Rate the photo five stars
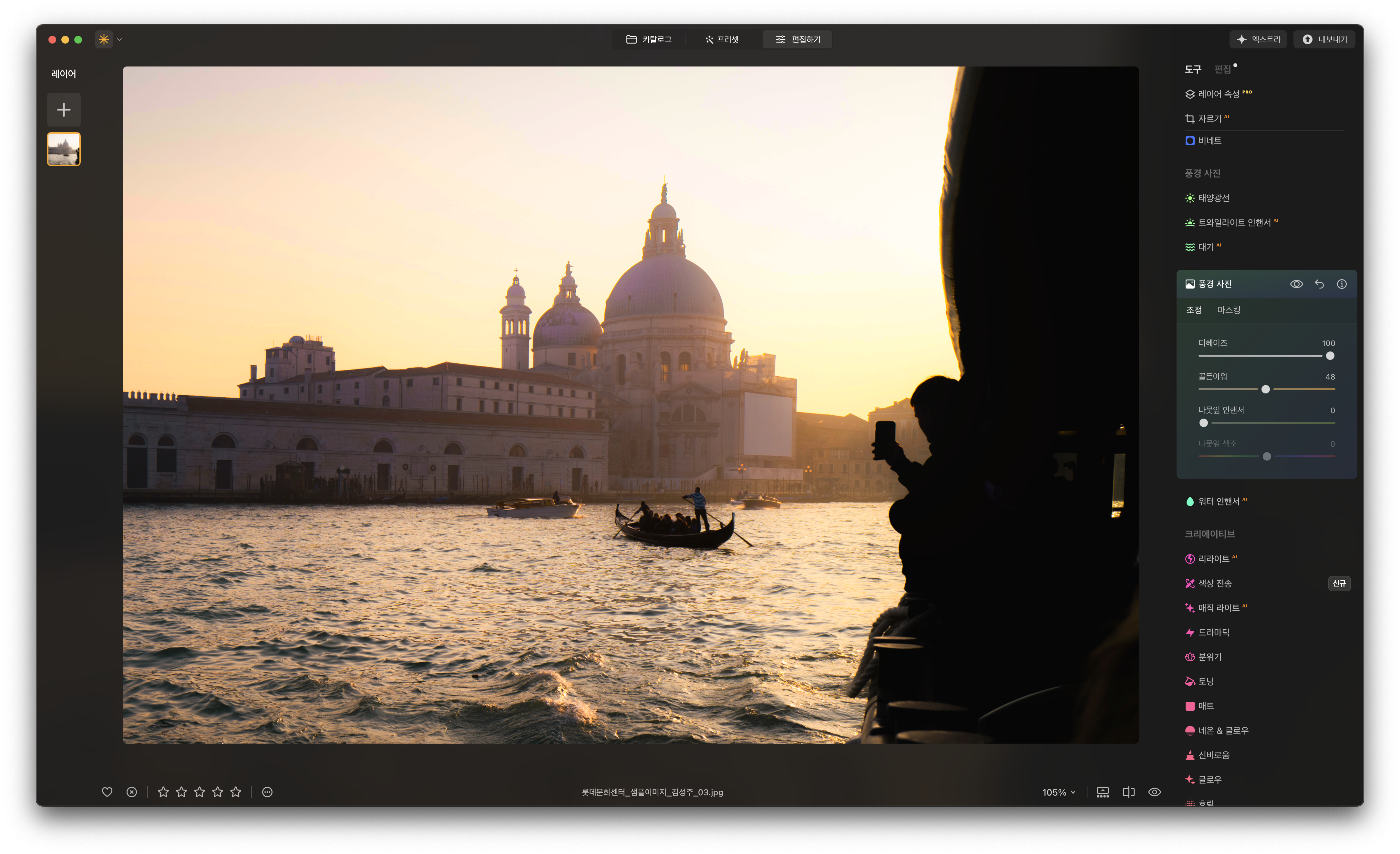This screenshot has height=854, width=1400. click(236, 791)
